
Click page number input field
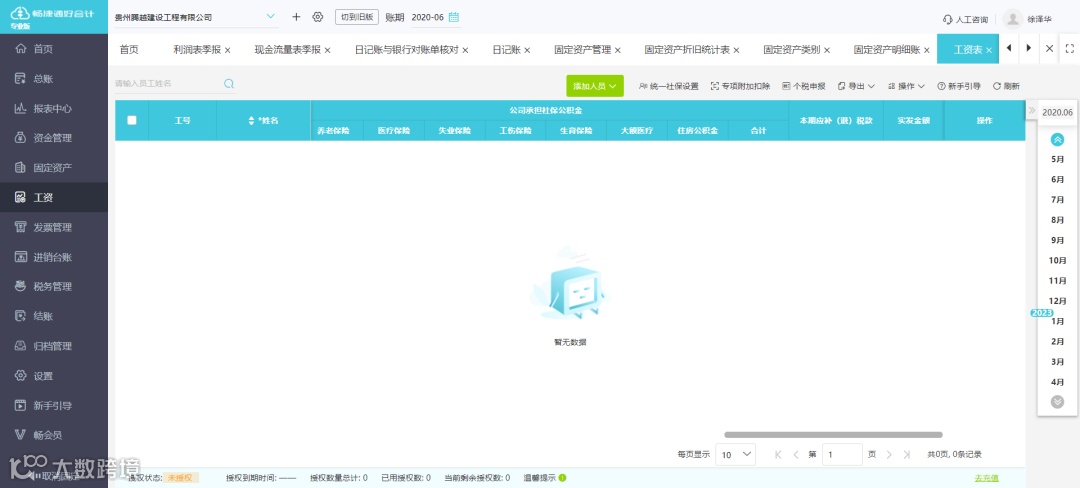pos(842,454)
